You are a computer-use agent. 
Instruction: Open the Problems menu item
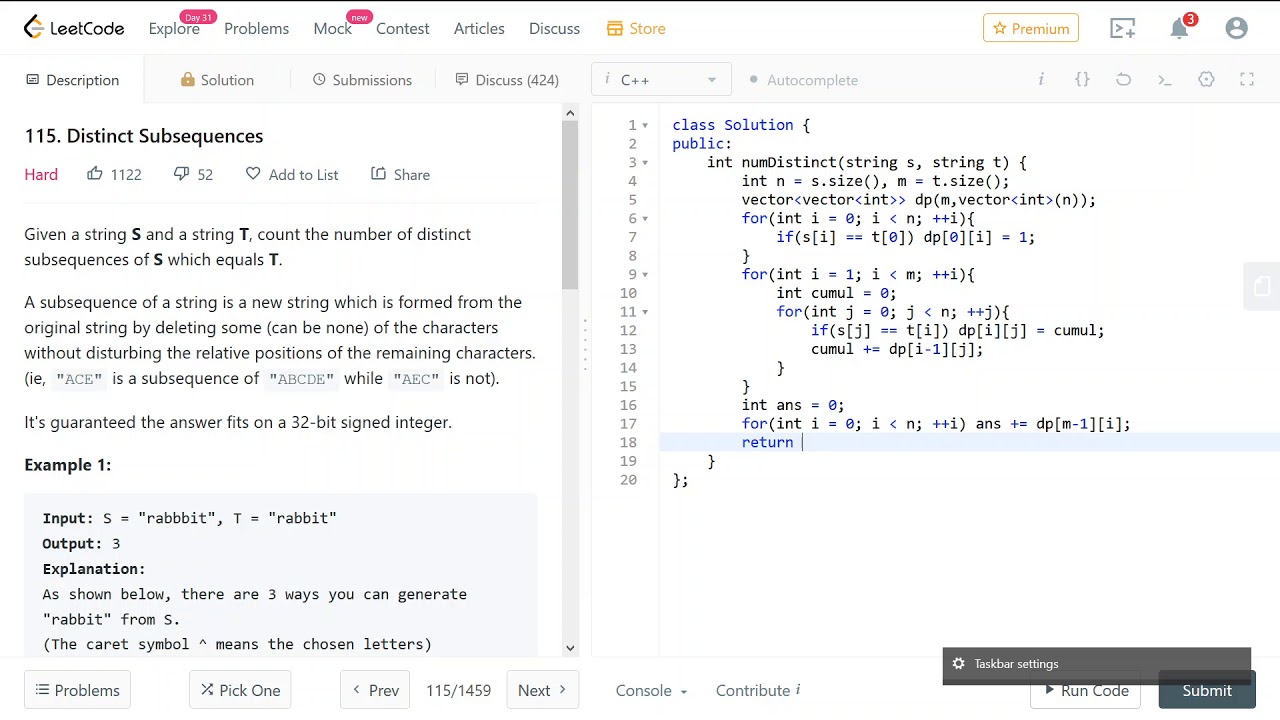point(256,28)
